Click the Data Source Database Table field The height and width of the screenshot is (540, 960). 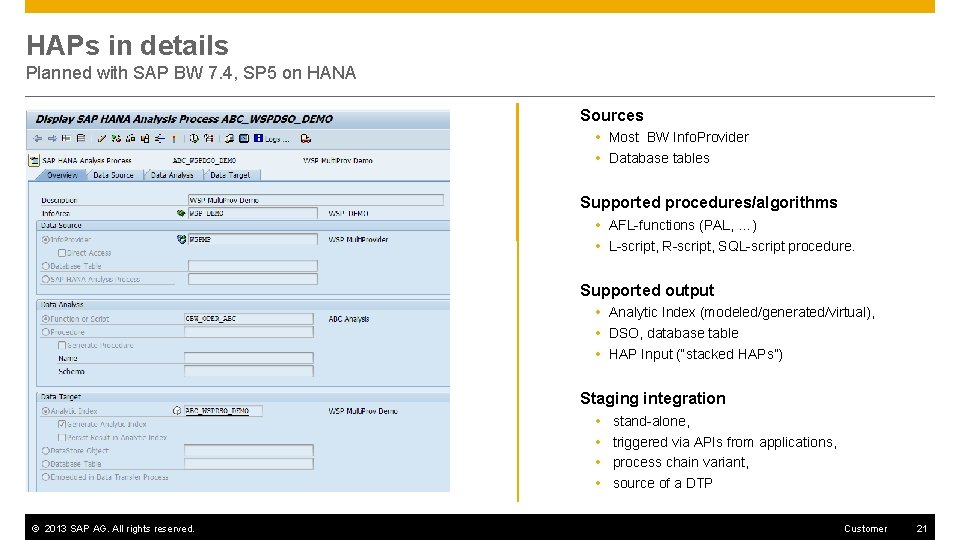pyautogui.click(x=252, y=266)
